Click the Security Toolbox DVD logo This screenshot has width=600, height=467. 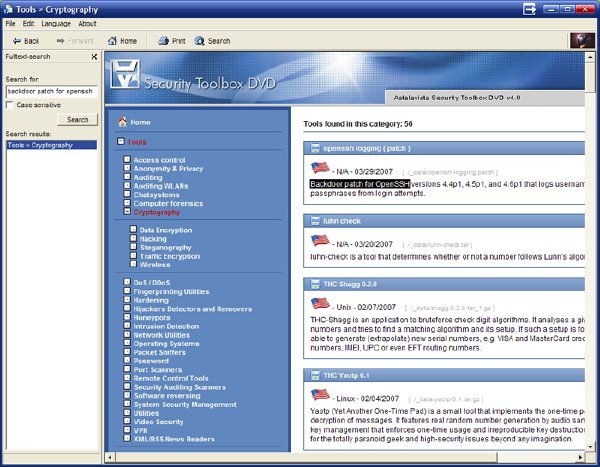125,74
